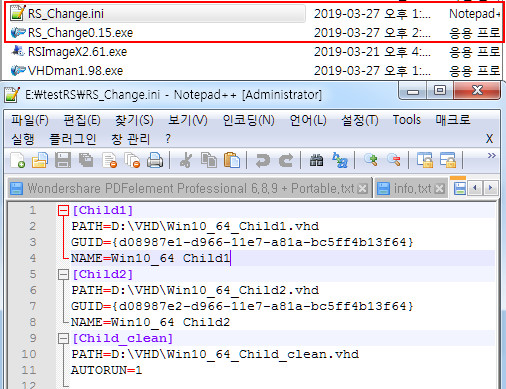Image resolution: width=506 pixels, height=389 pixels.
Task: Open the 설정(T) menu
Action: coord(360,120)
